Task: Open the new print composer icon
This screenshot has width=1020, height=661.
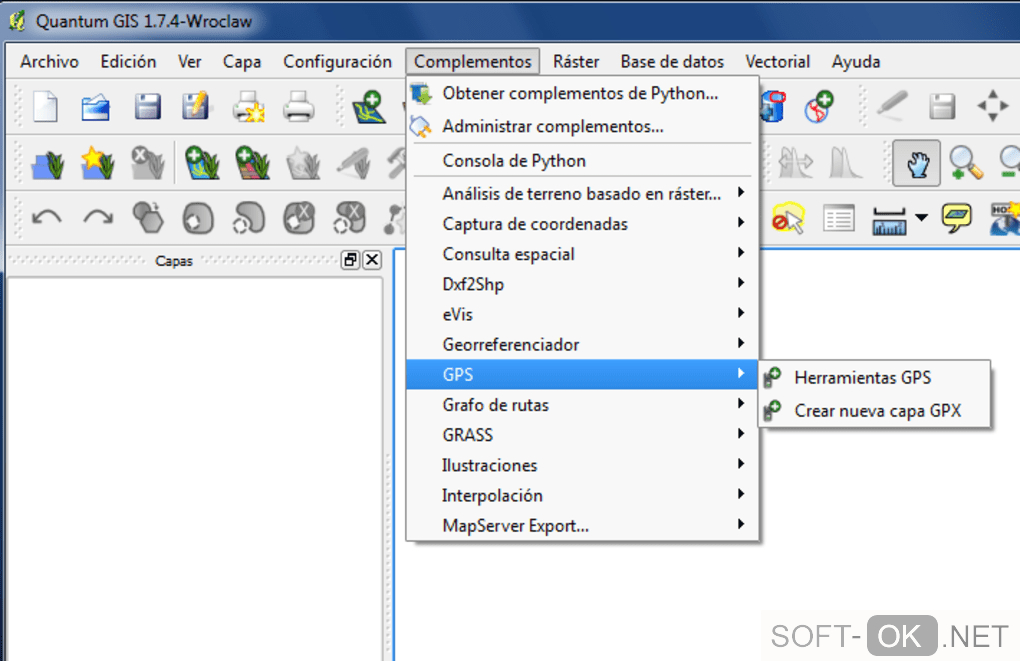Action: [x=248, y=107]
